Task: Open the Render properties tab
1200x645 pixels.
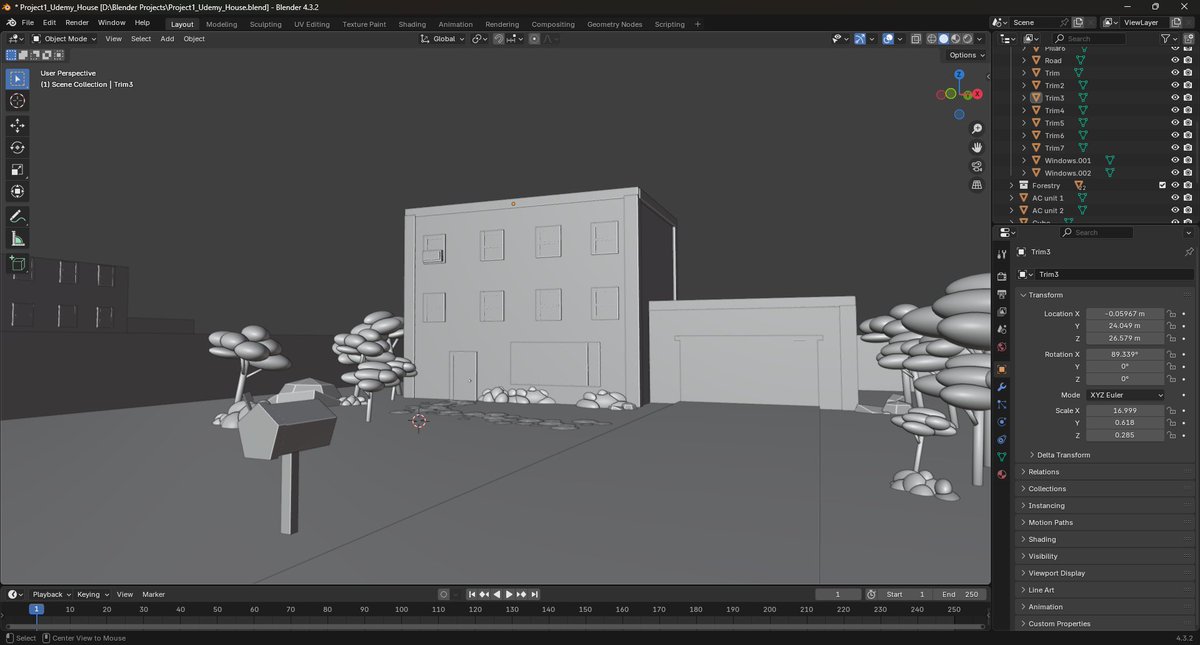Action: point(1001,277)
